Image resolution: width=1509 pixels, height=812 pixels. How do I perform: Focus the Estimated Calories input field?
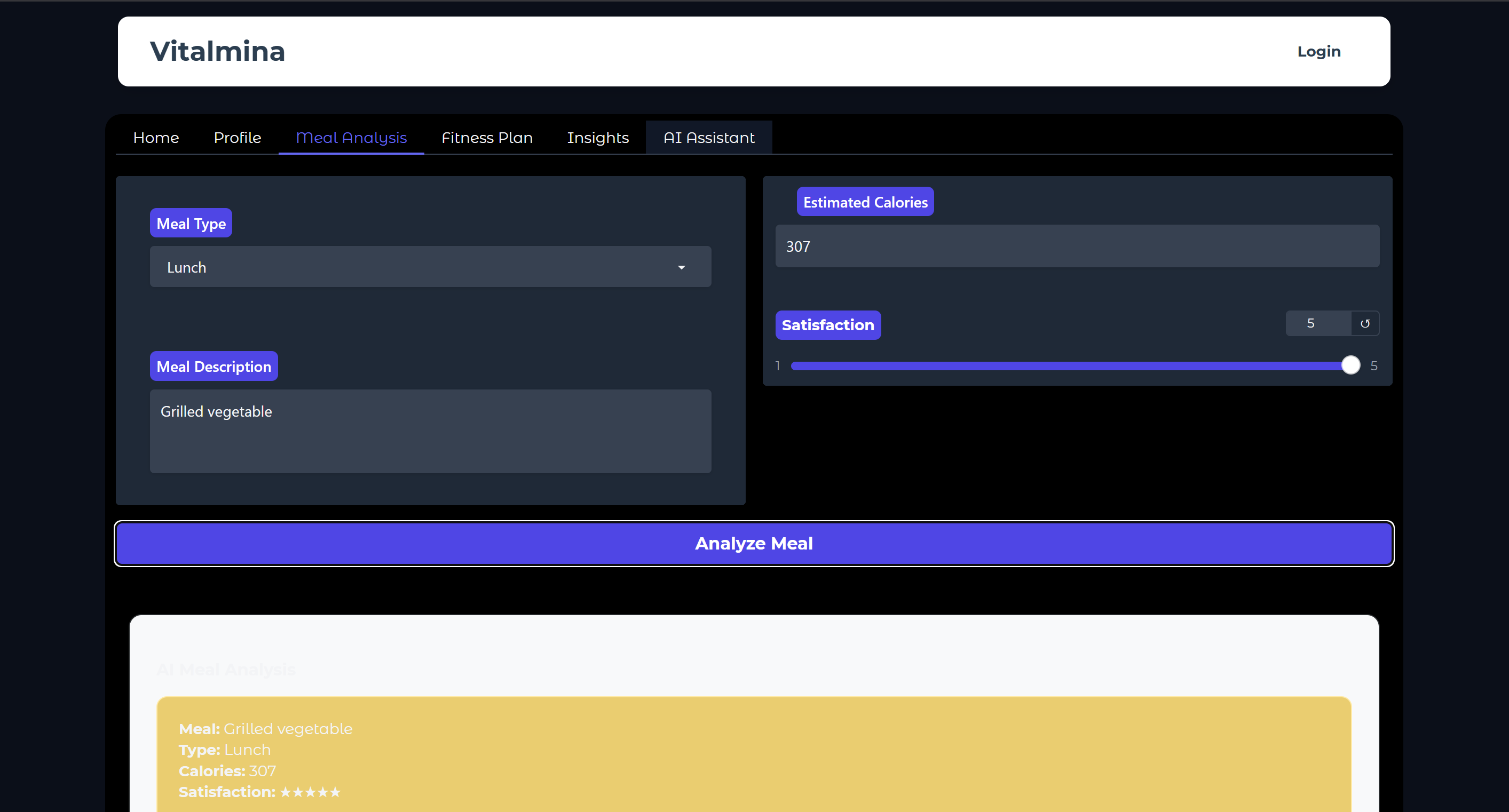pyautogui.click(x=1077, y=246)
